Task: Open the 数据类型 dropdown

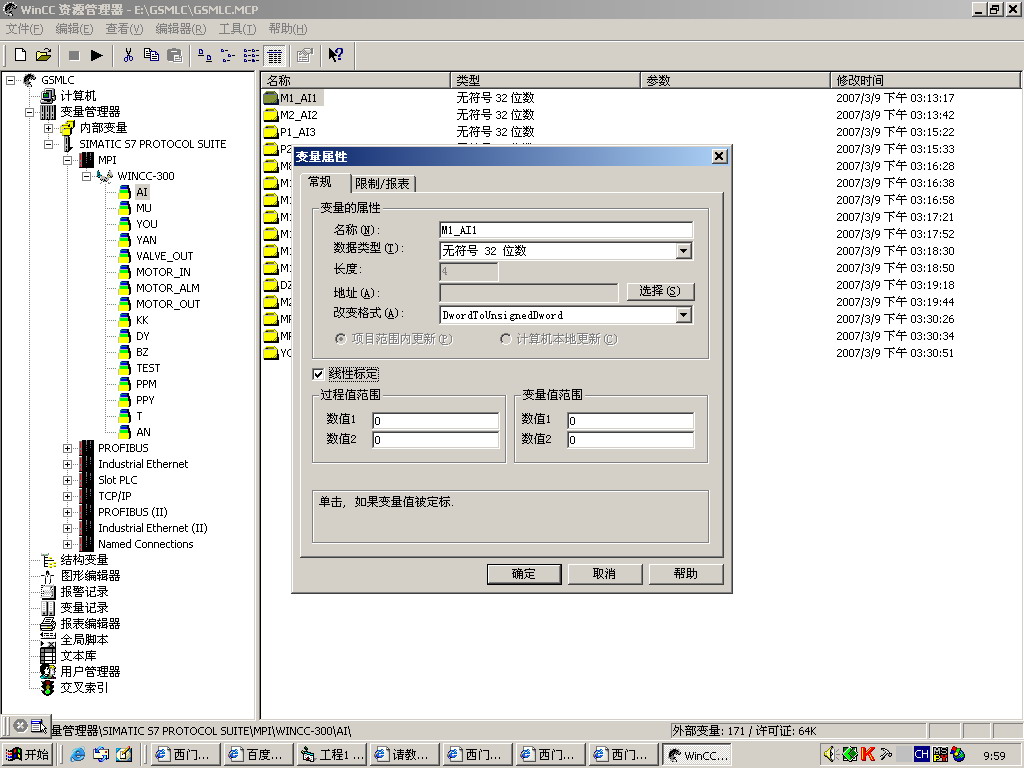Action: point(684,251)
